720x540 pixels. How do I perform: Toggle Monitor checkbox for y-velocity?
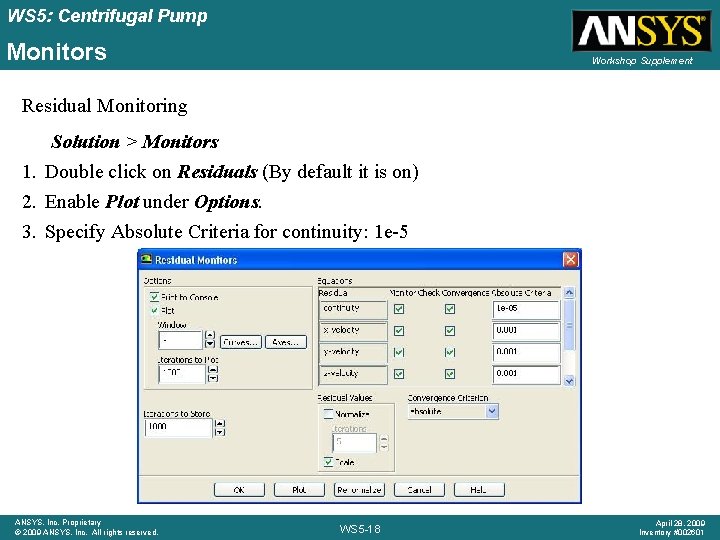[x=399, y=352]
